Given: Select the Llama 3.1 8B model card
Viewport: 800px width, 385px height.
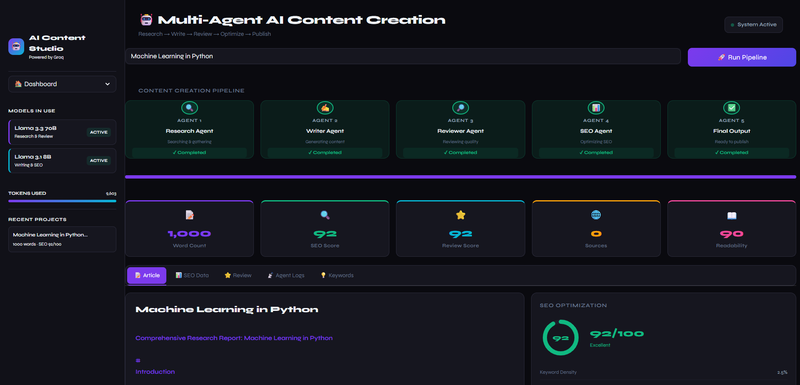Looking at the screenshot, I should tap(62, 161).
